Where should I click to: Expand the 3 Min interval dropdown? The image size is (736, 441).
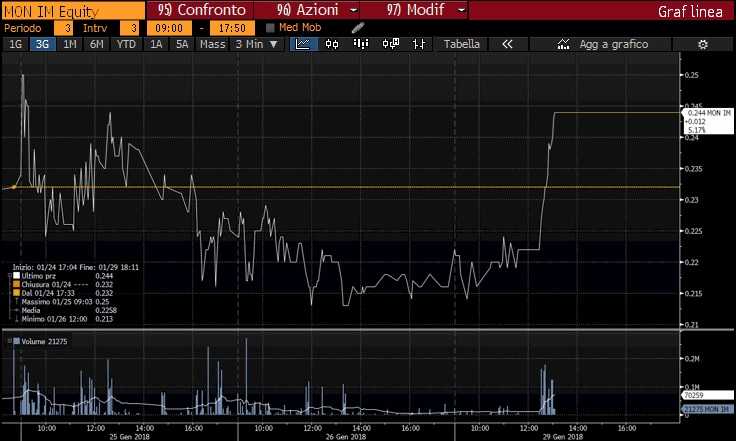pyautogui.click(x=256, y=45)
